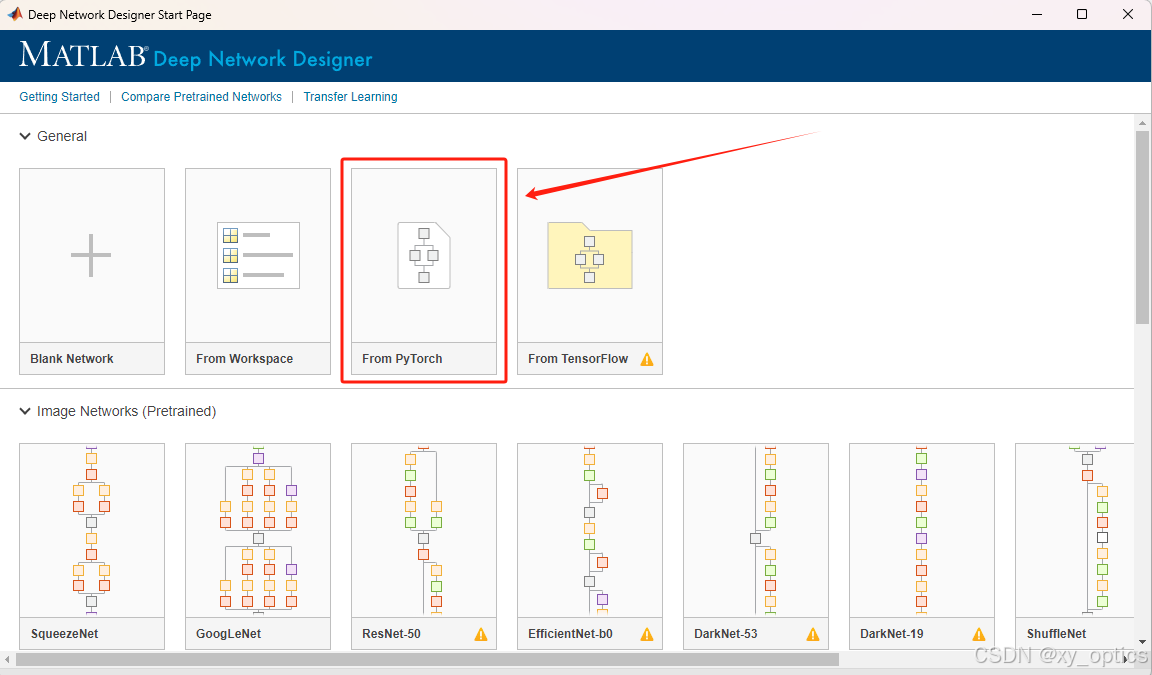Viewport: 1152px width, 675px height.
Task: Click the From TensorFlow label
Action: [578, 358]
